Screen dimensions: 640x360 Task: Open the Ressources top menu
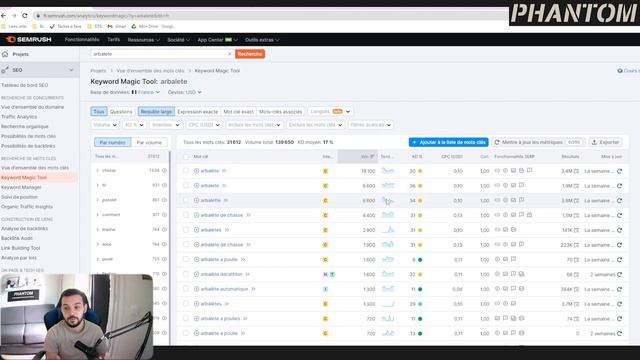(144, 40)
